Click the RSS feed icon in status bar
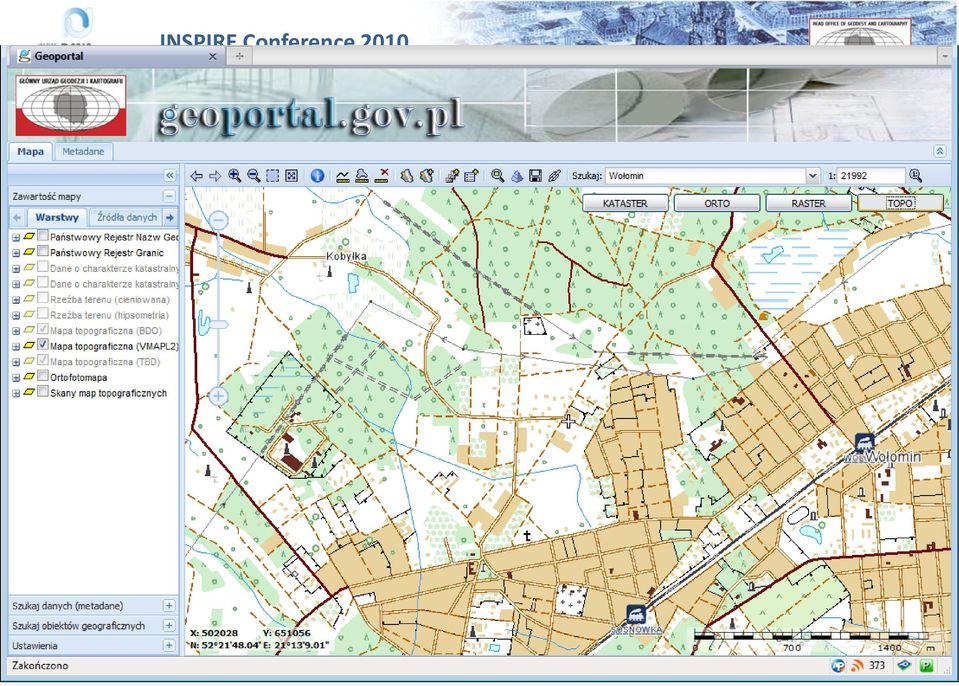959x686 pixels. pos(857,665)
